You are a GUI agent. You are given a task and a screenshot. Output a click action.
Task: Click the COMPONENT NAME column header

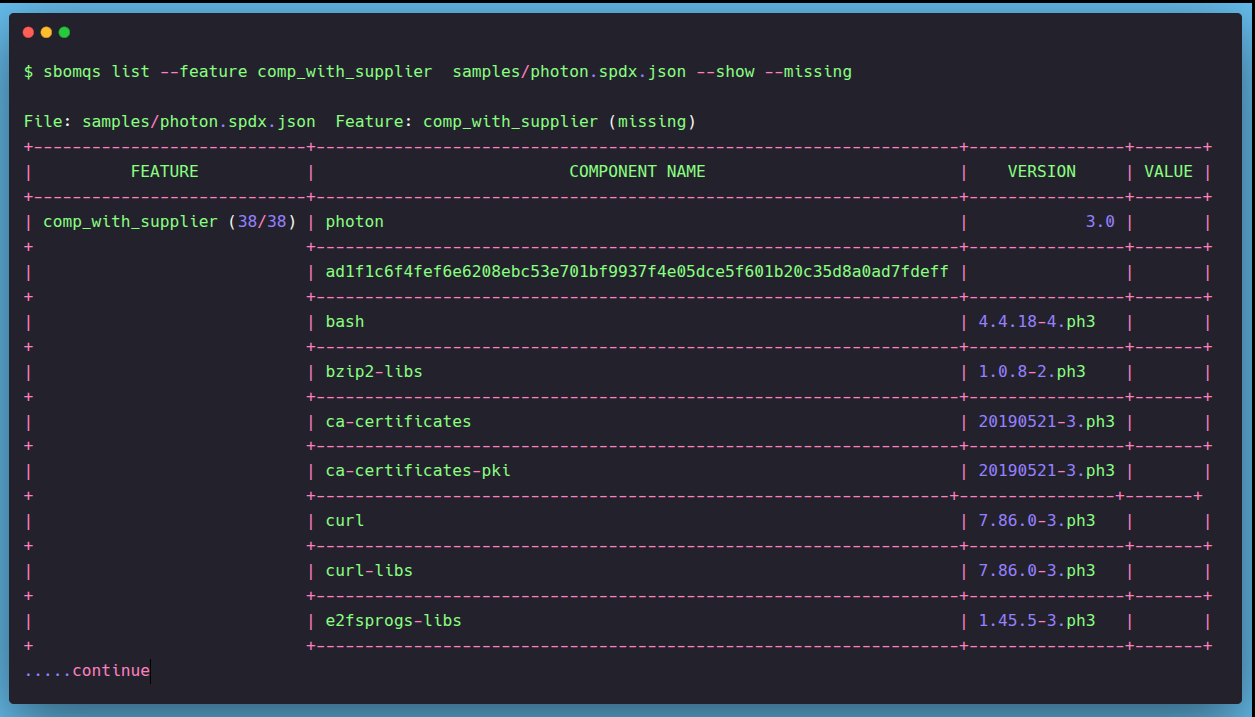(x=637, y=172)
